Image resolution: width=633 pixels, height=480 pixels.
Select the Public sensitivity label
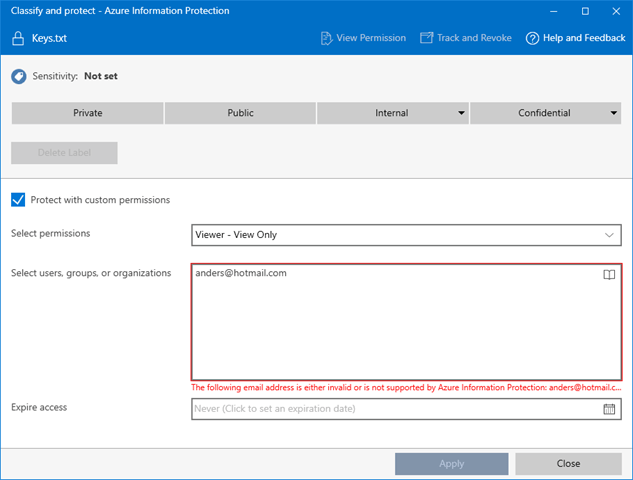tap(240, 113)
